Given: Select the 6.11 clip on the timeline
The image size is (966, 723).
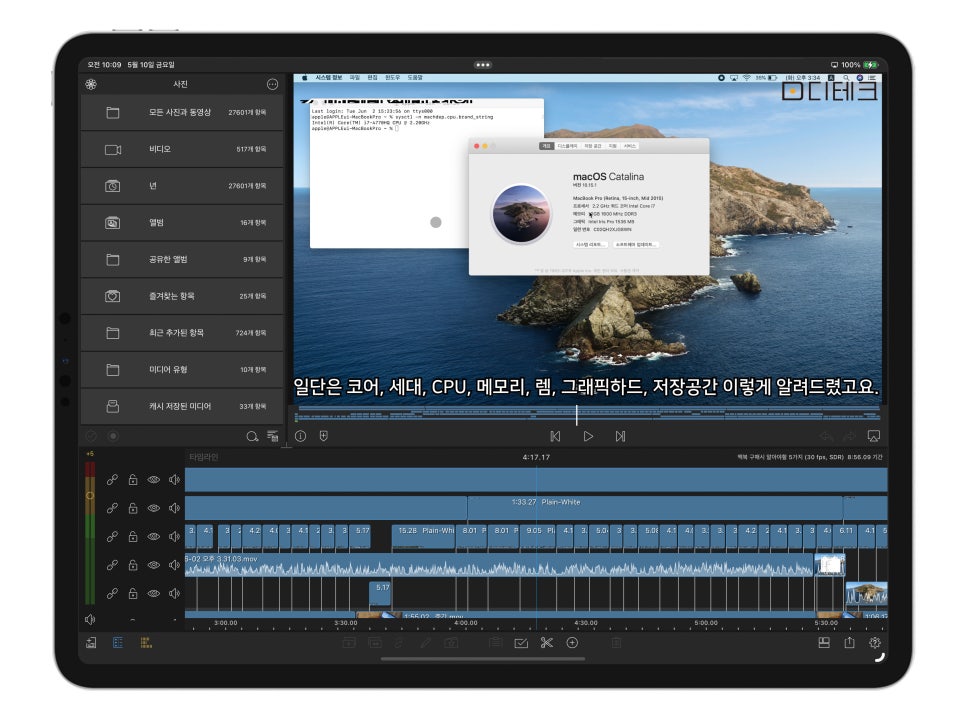Looking at the screenshot, I should point(846,536).
